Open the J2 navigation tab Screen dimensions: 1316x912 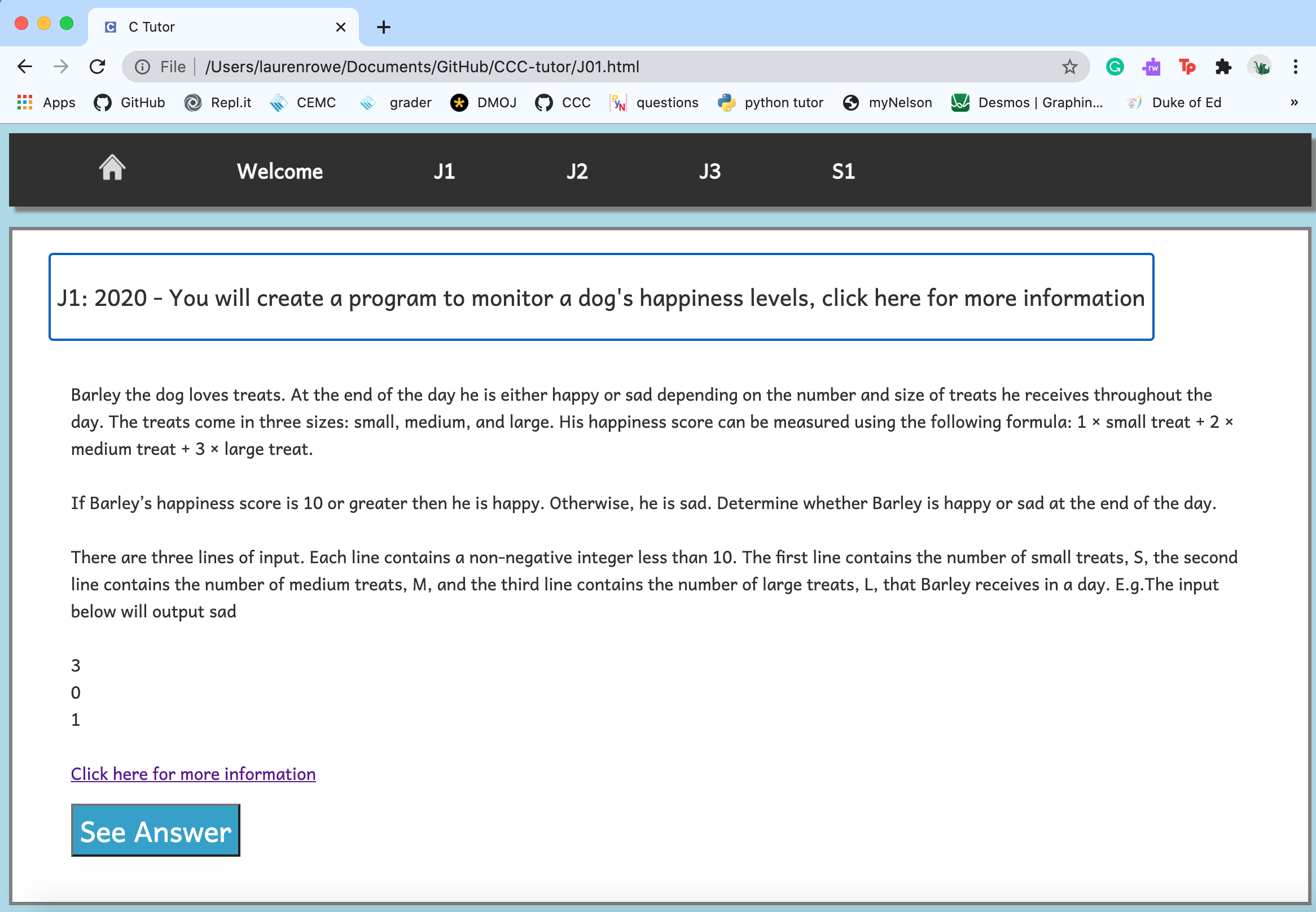577,172
